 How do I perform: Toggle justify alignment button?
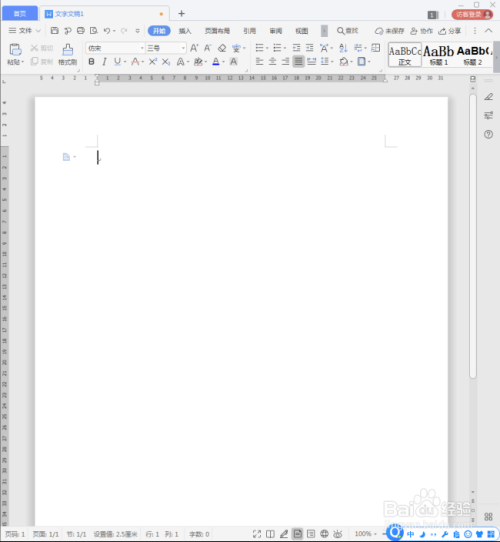point(298,62)
